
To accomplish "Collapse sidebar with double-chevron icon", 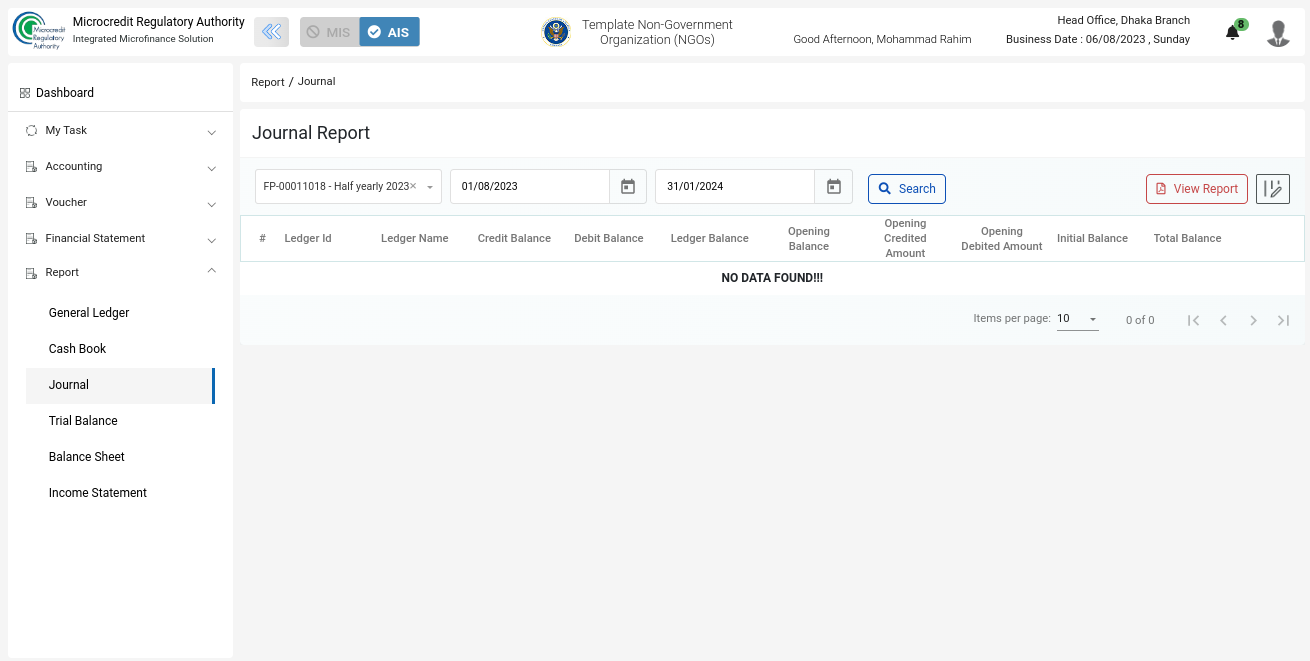I will [271, 32].
